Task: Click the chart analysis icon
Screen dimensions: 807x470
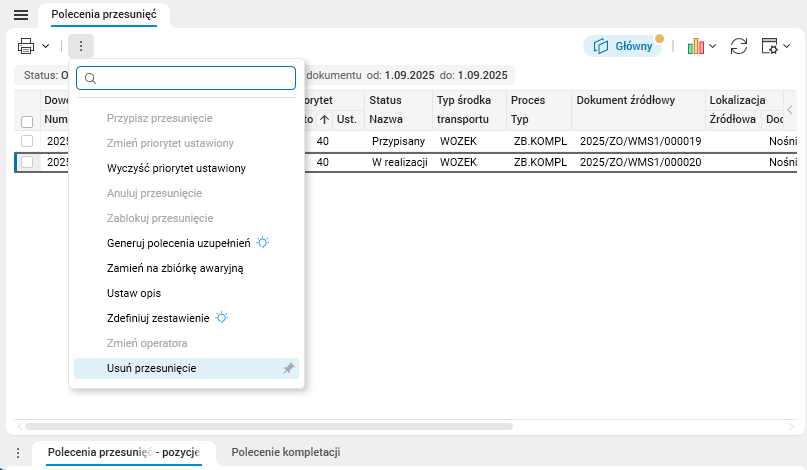Action: coord(696,46)
